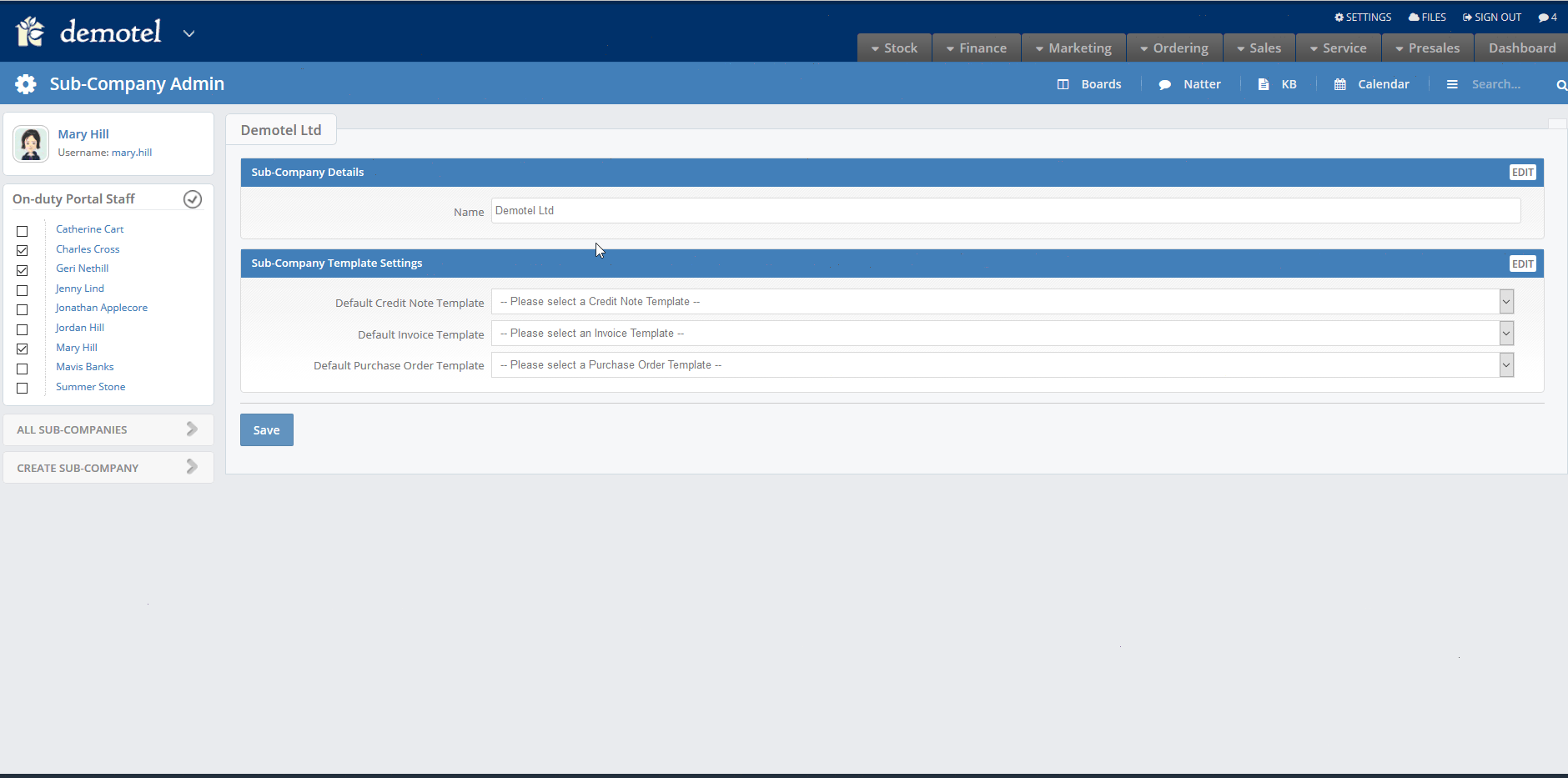Click the CREATE SUB-COMPANY label
The width and height of the screenshot is (1568, 778).
click(x=78, y=469)
